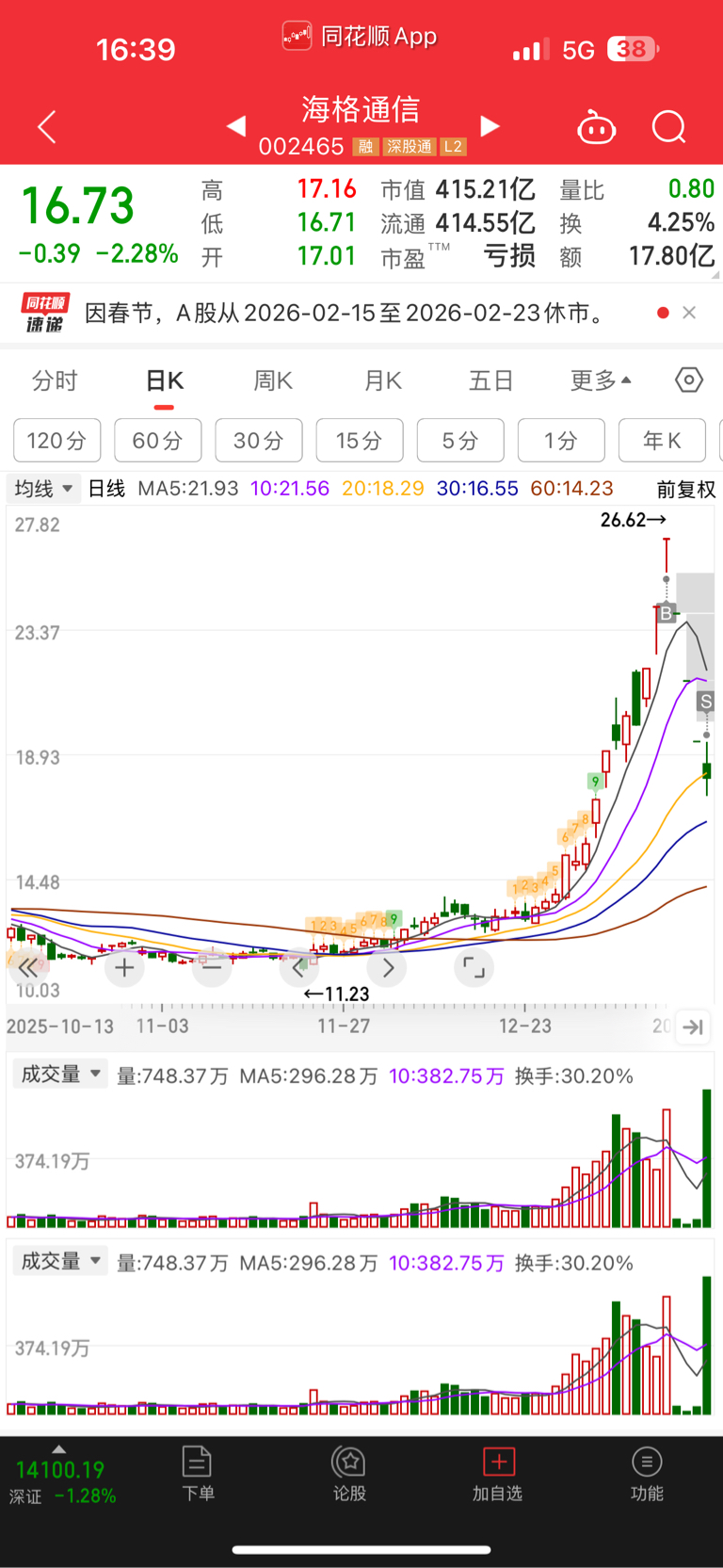Tap the L2 level badge
723x1568 pixels.
point(453,147)
